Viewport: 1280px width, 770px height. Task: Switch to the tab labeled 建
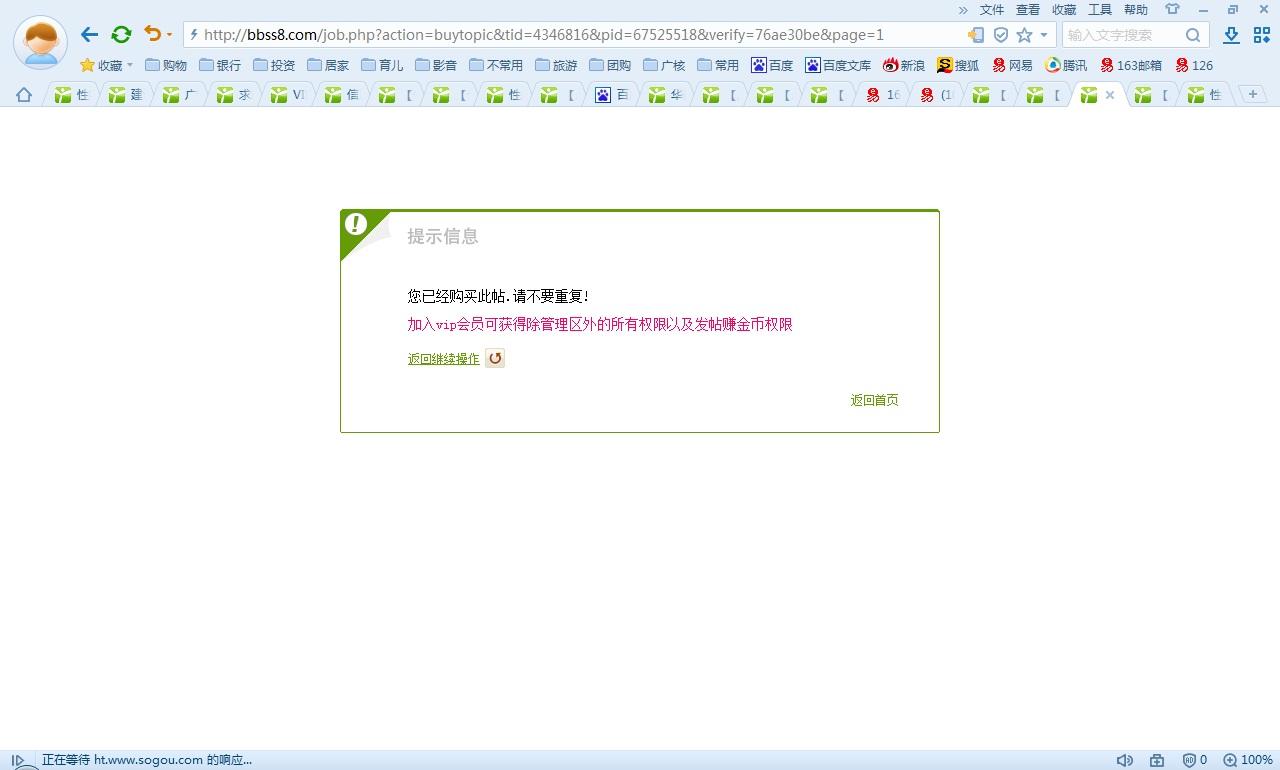point(126,95)
